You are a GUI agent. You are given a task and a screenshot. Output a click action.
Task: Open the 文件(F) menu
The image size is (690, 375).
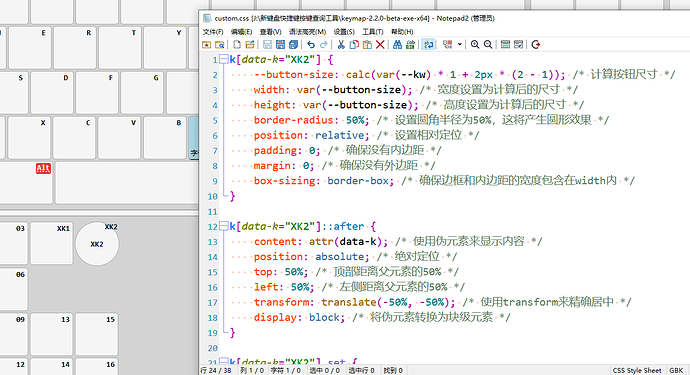[x=213, y=32]
